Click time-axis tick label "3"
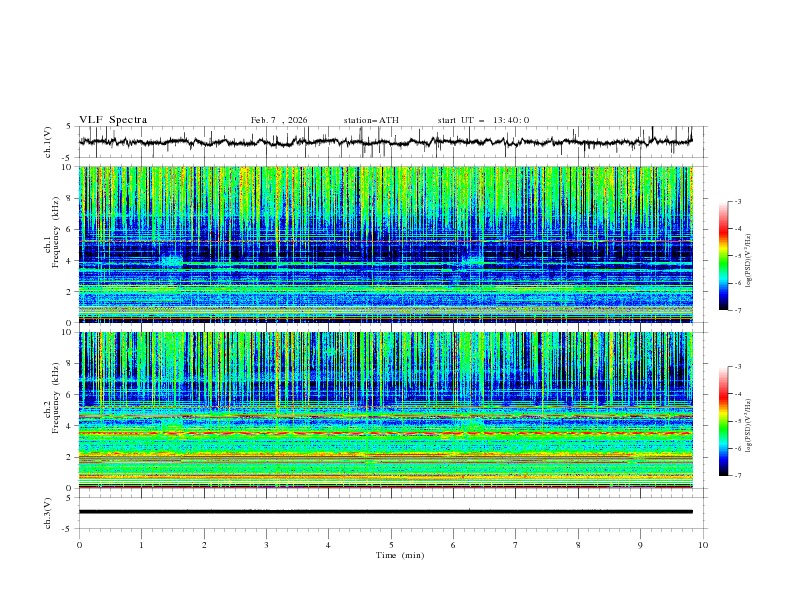The width and height of the screenshot is (792, 612). (x=266, y=545)
